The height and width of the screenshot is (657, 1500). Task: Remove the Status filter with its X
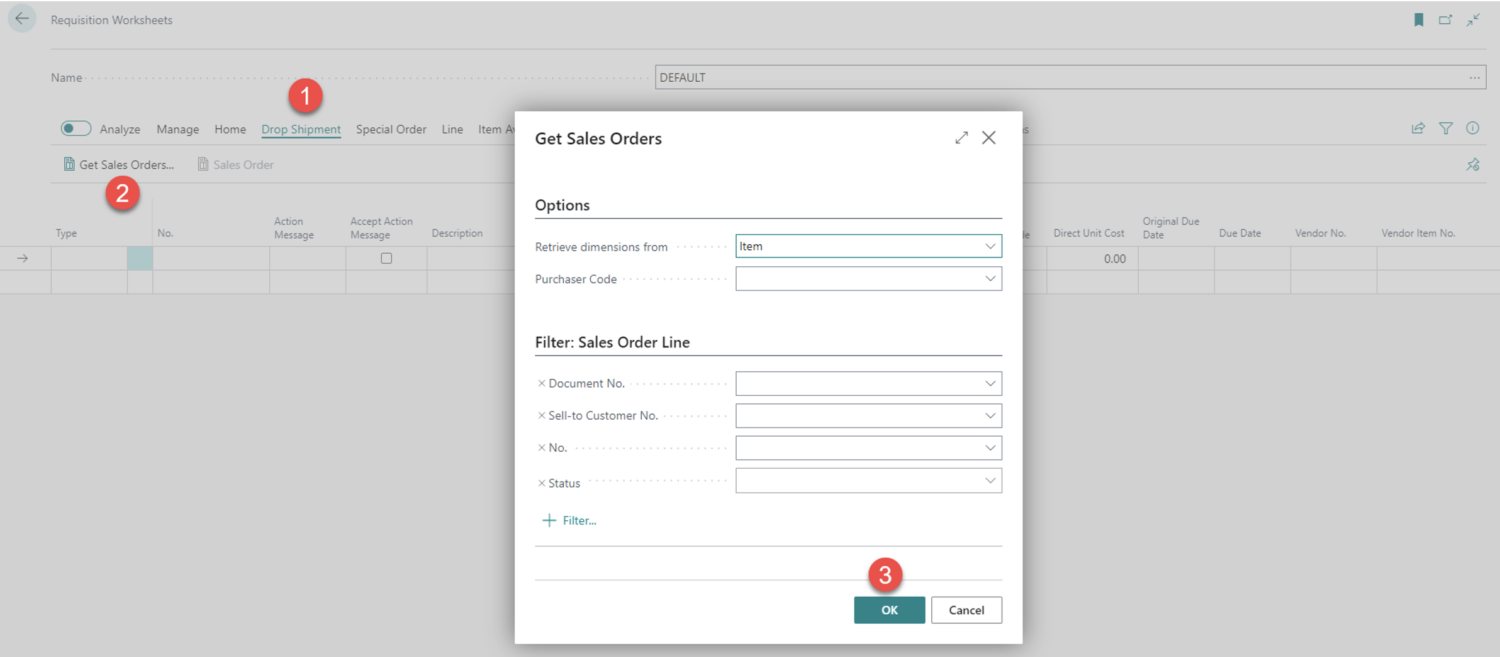click(x=543, y=482)
